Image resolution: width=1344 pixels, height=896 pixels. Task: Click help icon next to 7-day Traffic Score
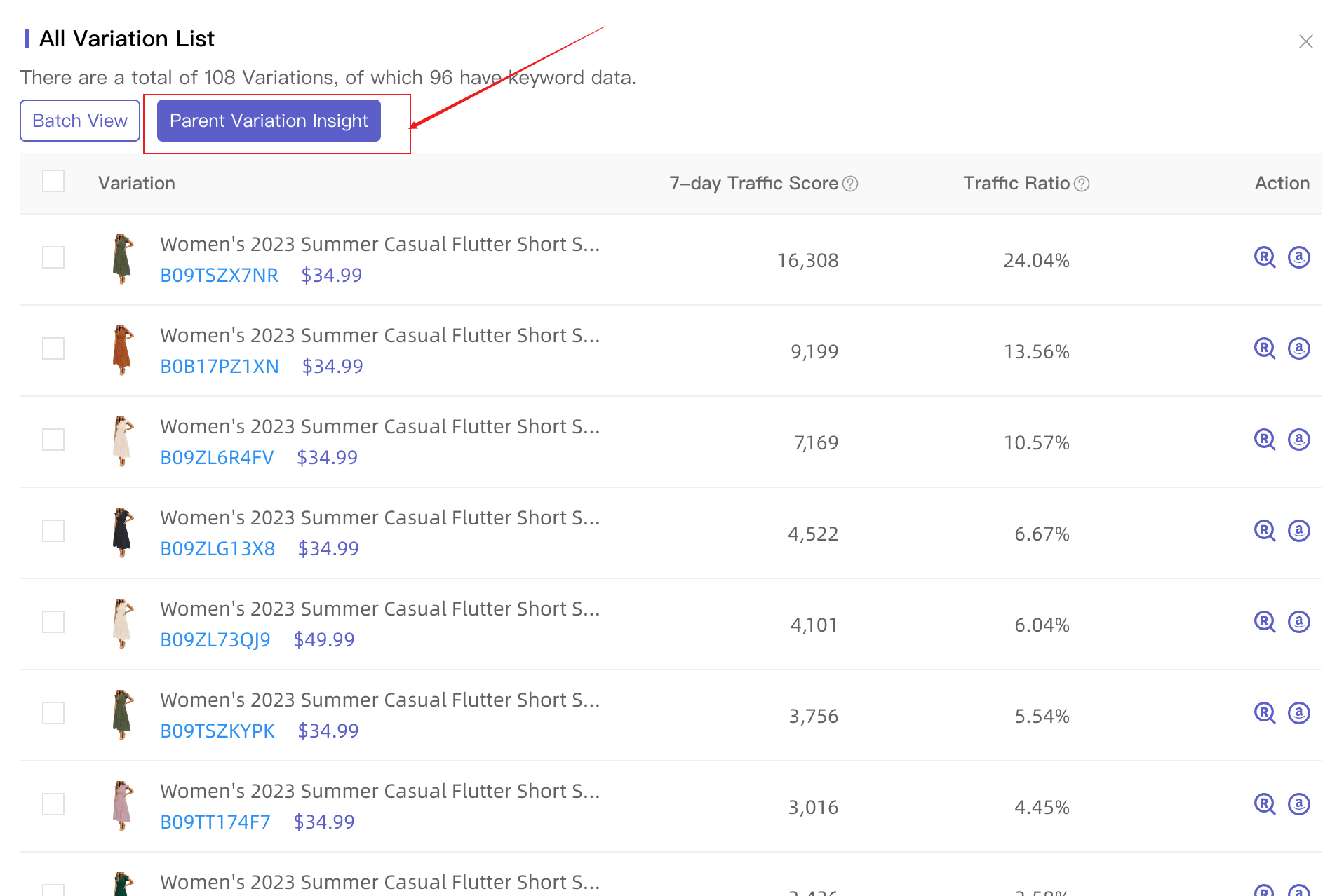pyautogui.click(x=850, y=184)
